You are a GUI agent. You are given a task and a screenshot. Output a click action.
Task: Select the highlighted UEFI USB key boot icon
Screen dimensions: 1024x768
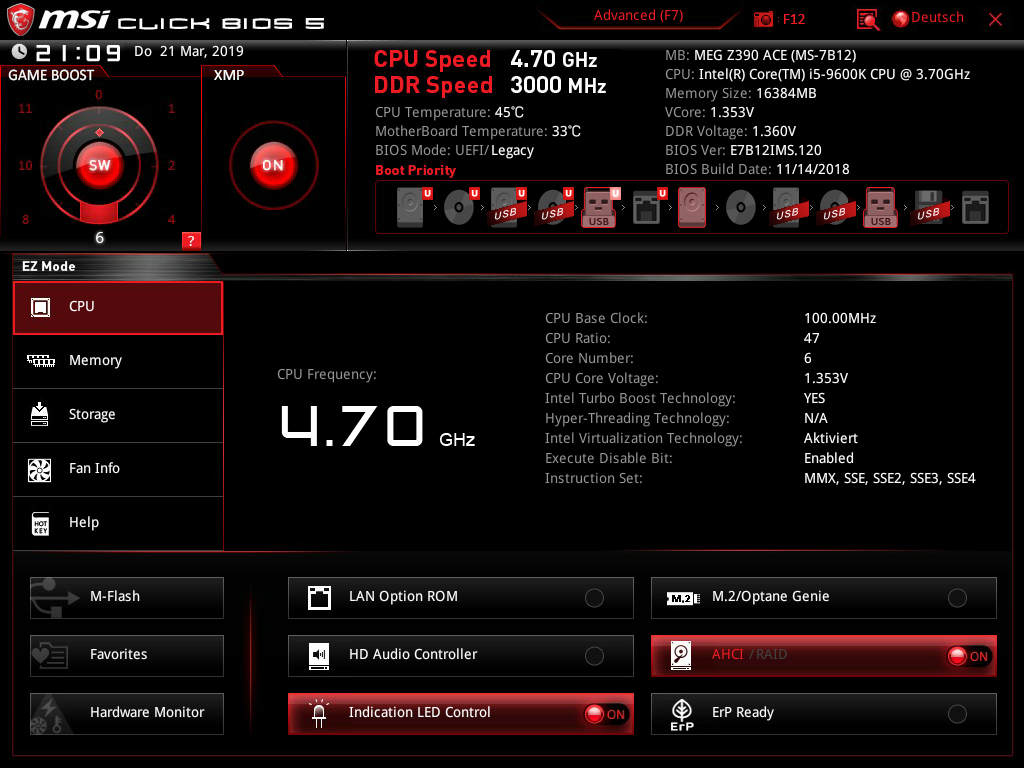click(600, 208)
